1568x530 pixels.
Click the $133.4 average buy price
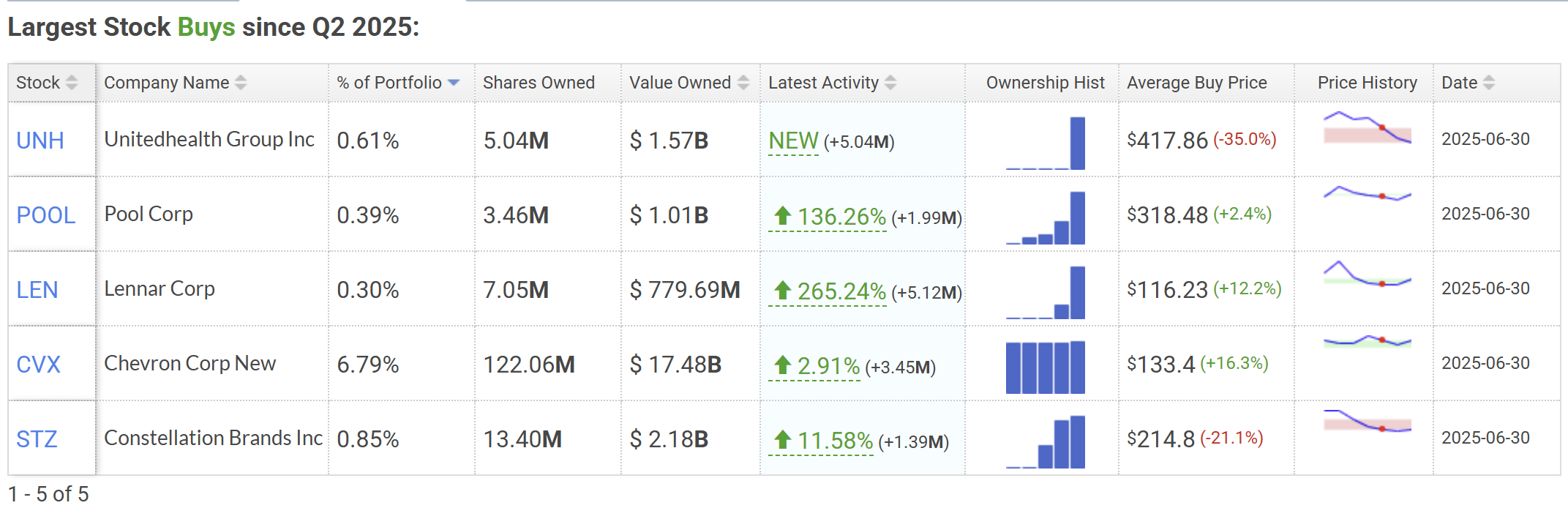click(1161, 365)
